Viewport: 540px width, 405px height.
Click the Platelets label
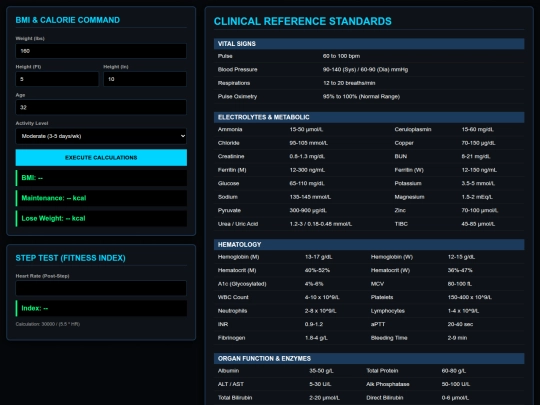[382, 297]
